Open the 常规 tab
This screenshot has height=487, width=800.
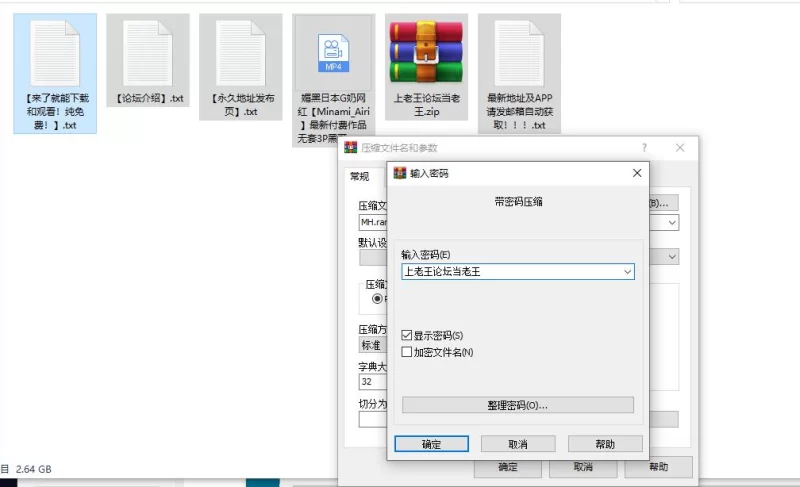[359, 176]
